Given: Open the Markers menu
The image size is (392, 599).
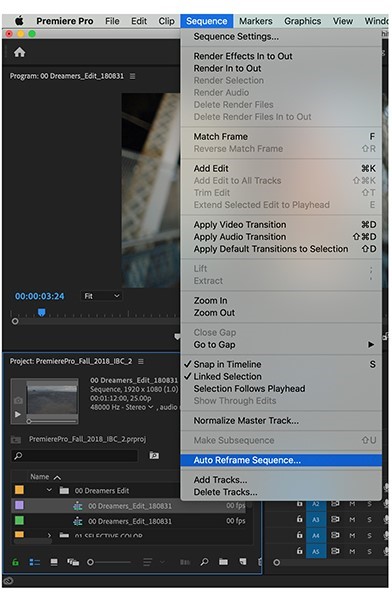Looking at the screenshot, I should [x=256, y=21].
